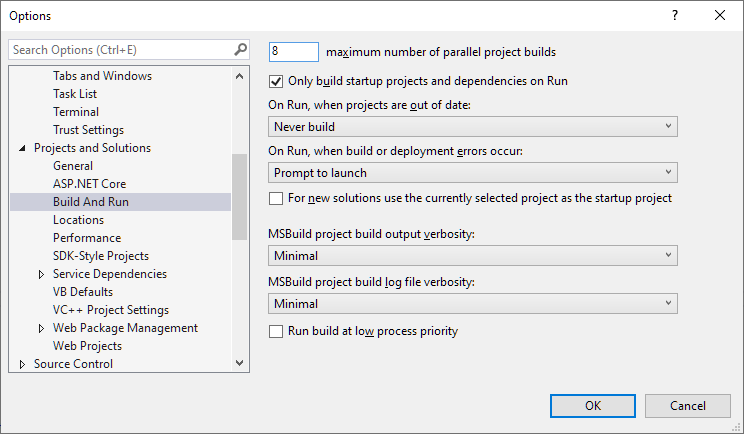Click the search magnifier icon in Options

[x=240, y=49]
